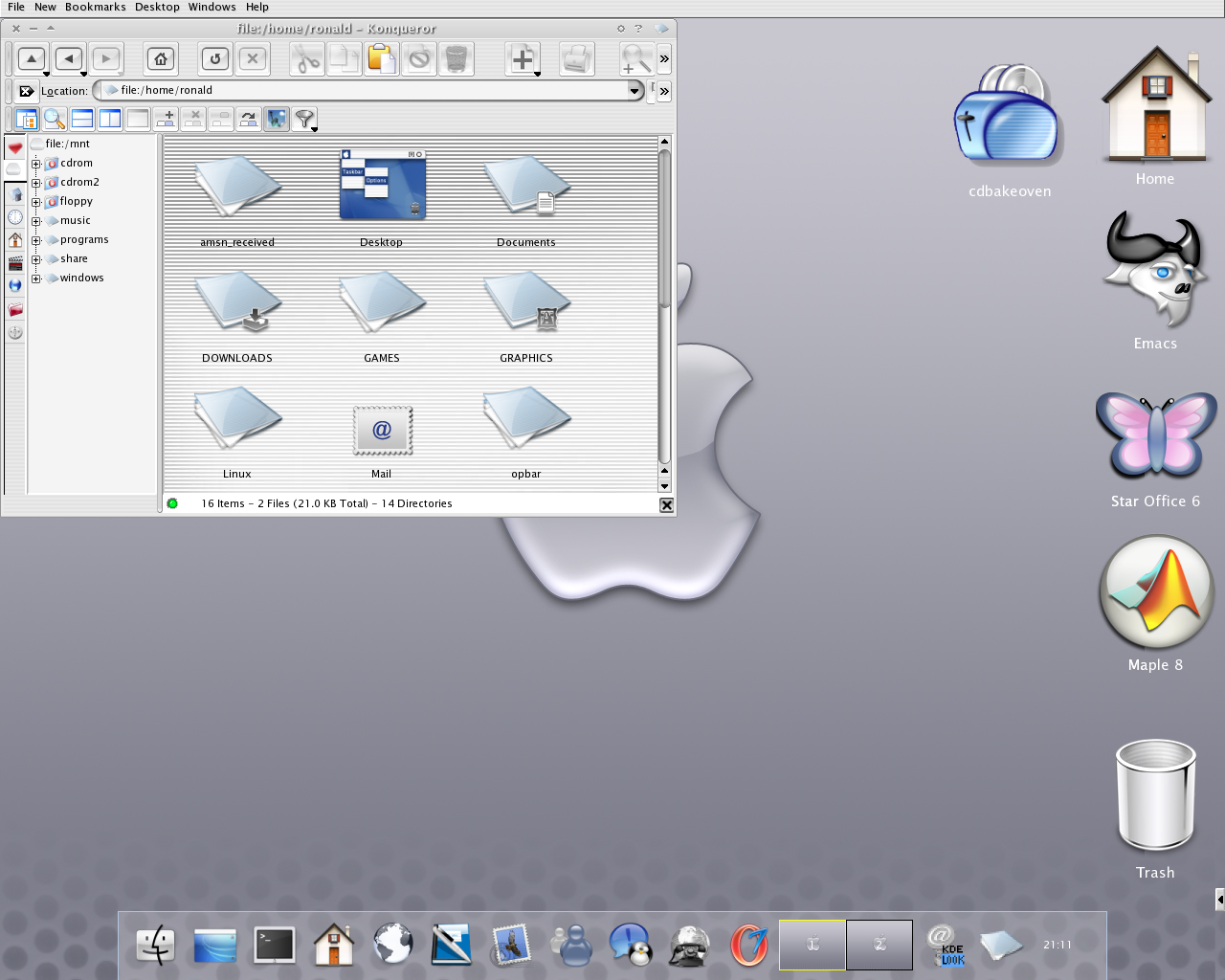Click the scrollbar down arrow in file view

pyautogui.click(x=664, y=486)
